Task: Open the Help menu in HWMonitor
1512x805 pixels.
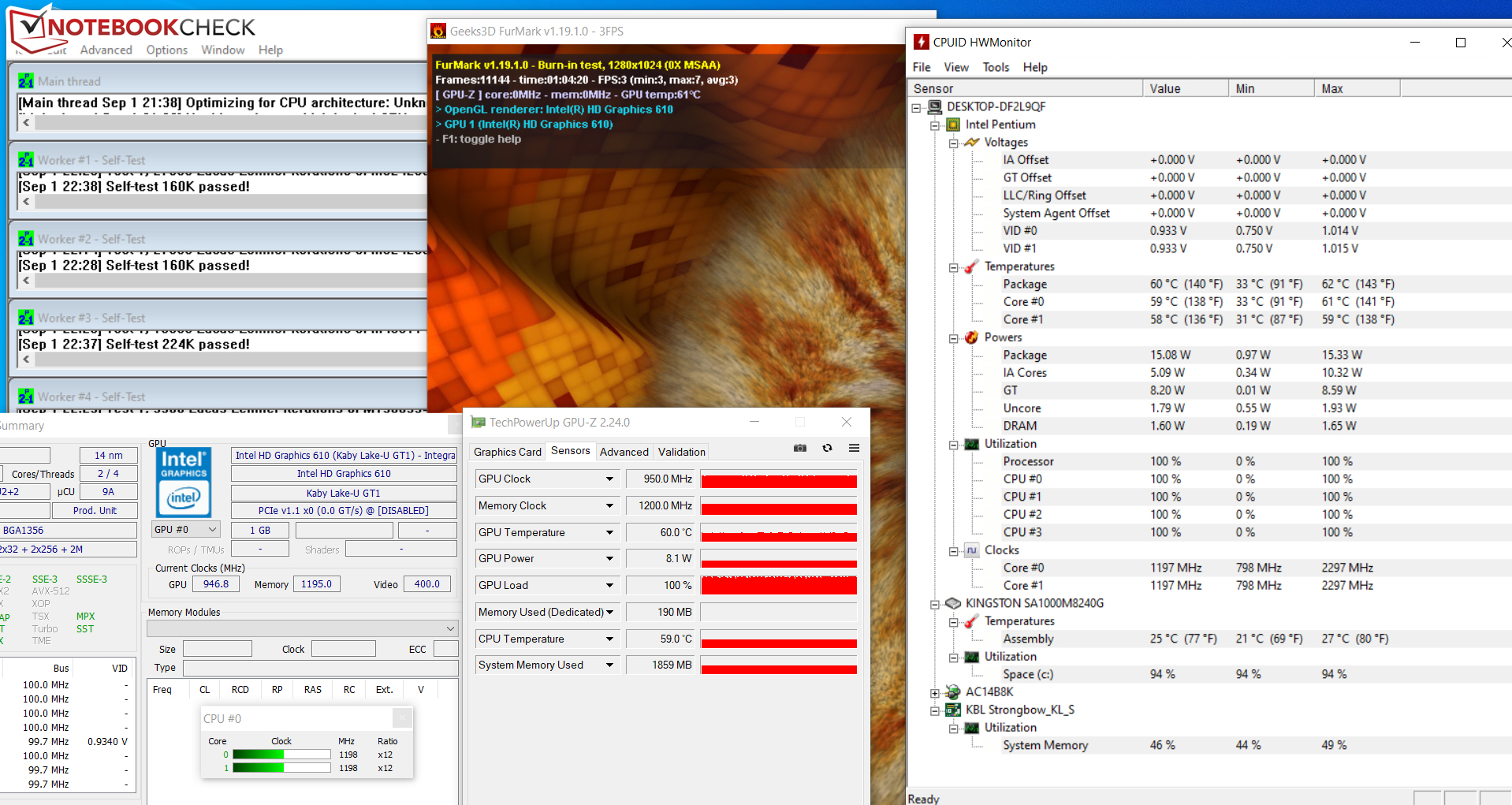Action: tap(1035, 67)
